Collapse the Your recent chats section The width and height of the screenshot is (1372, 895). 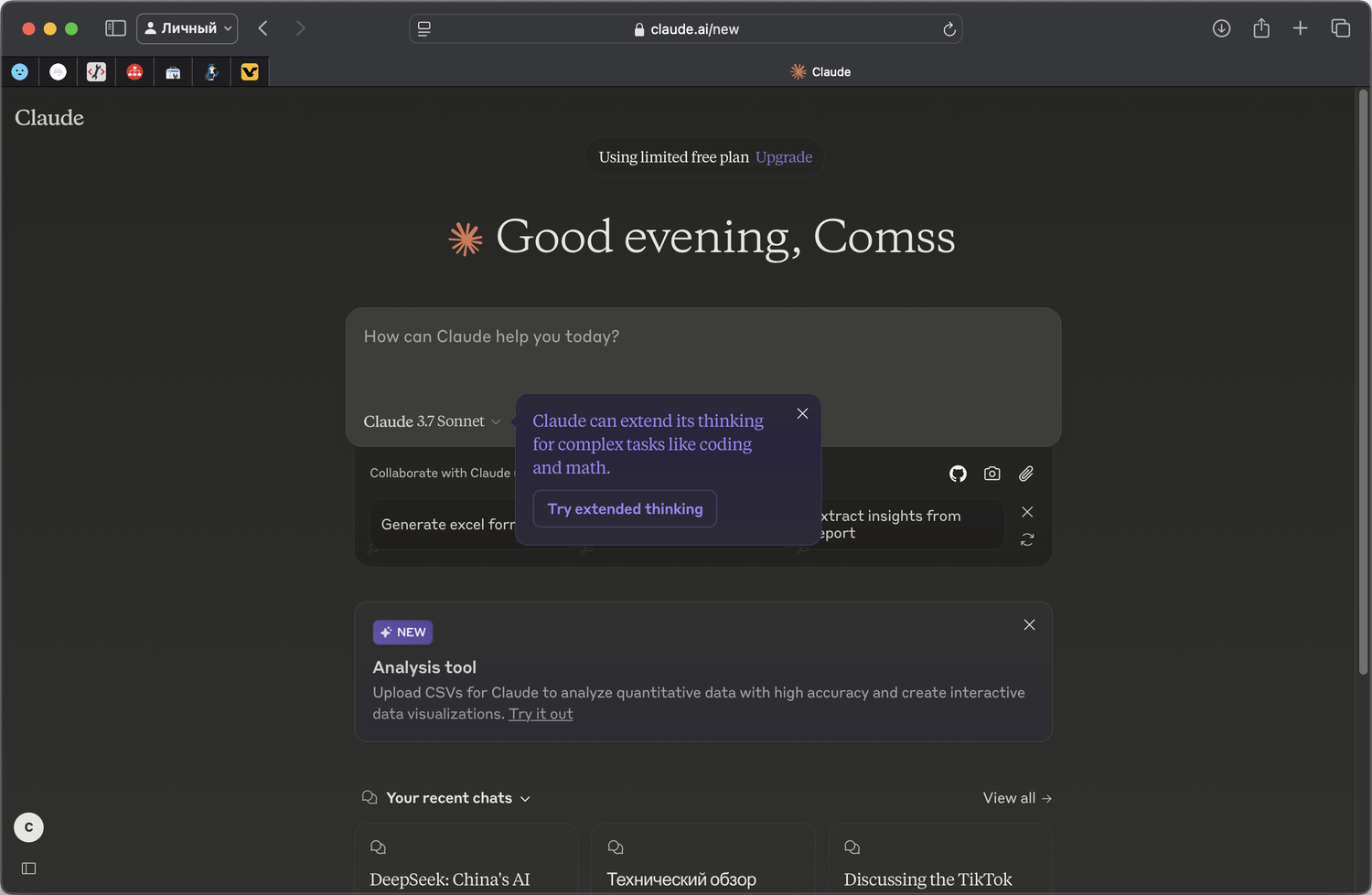pyautogui.click(x=458, y=798)
